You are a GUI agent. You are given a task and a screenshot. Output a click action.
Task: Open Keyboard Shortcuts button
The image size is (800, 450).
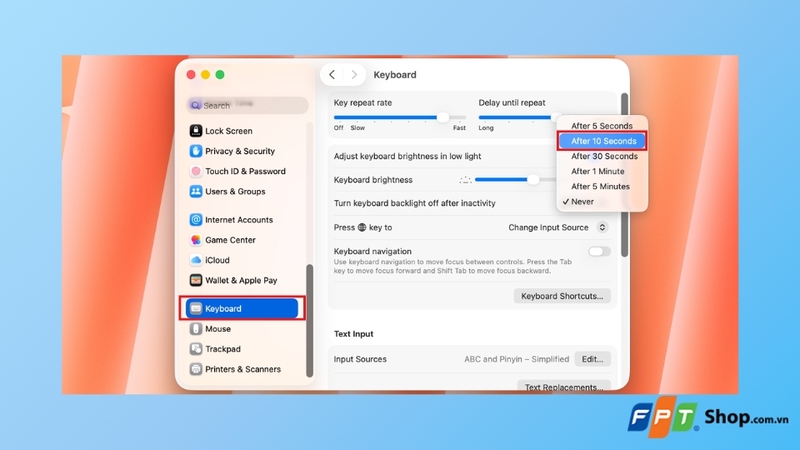coord(562,296)
